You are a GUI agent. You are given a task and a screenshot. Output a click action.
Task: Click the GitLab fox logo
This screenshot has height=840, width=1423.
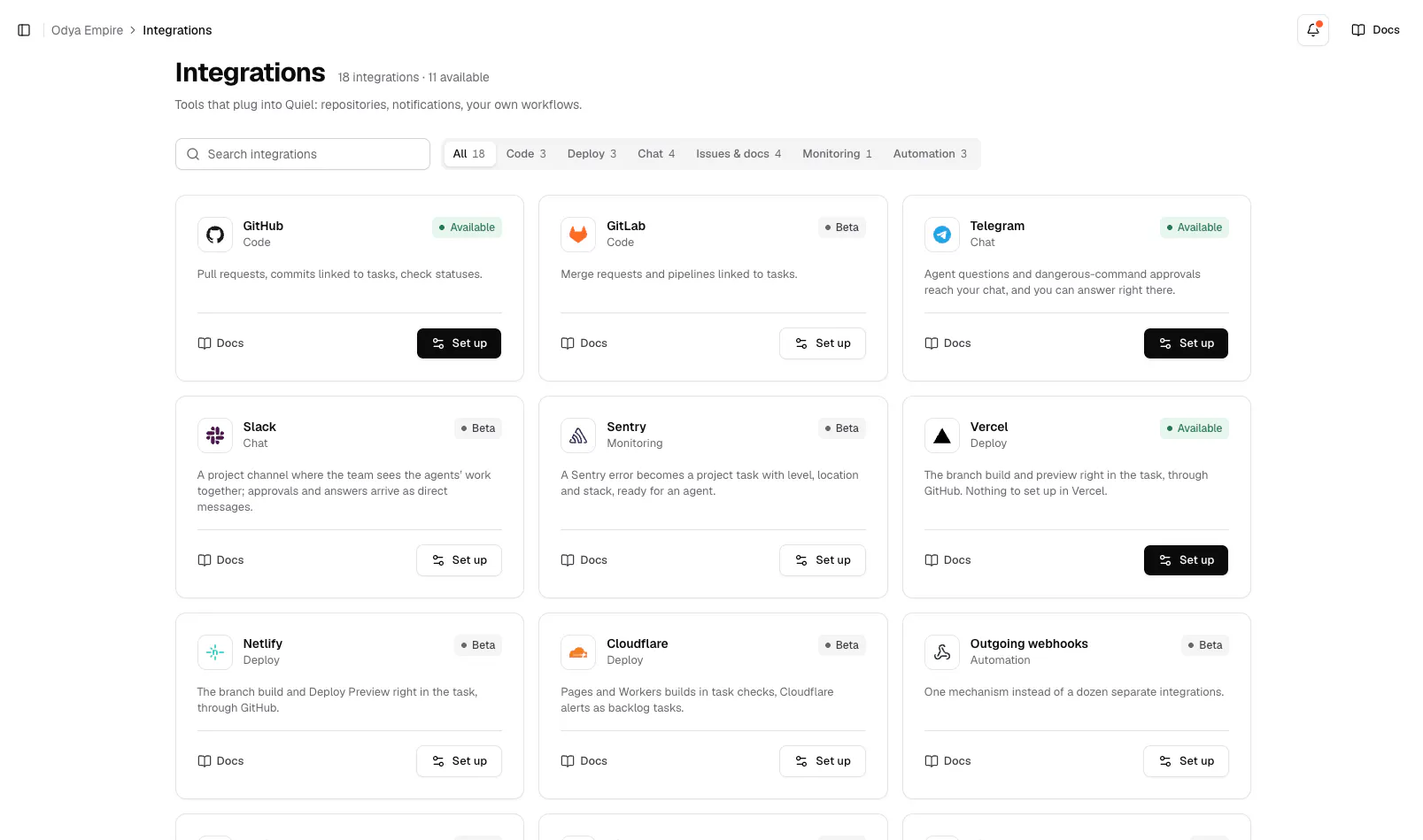coord(578,235)
